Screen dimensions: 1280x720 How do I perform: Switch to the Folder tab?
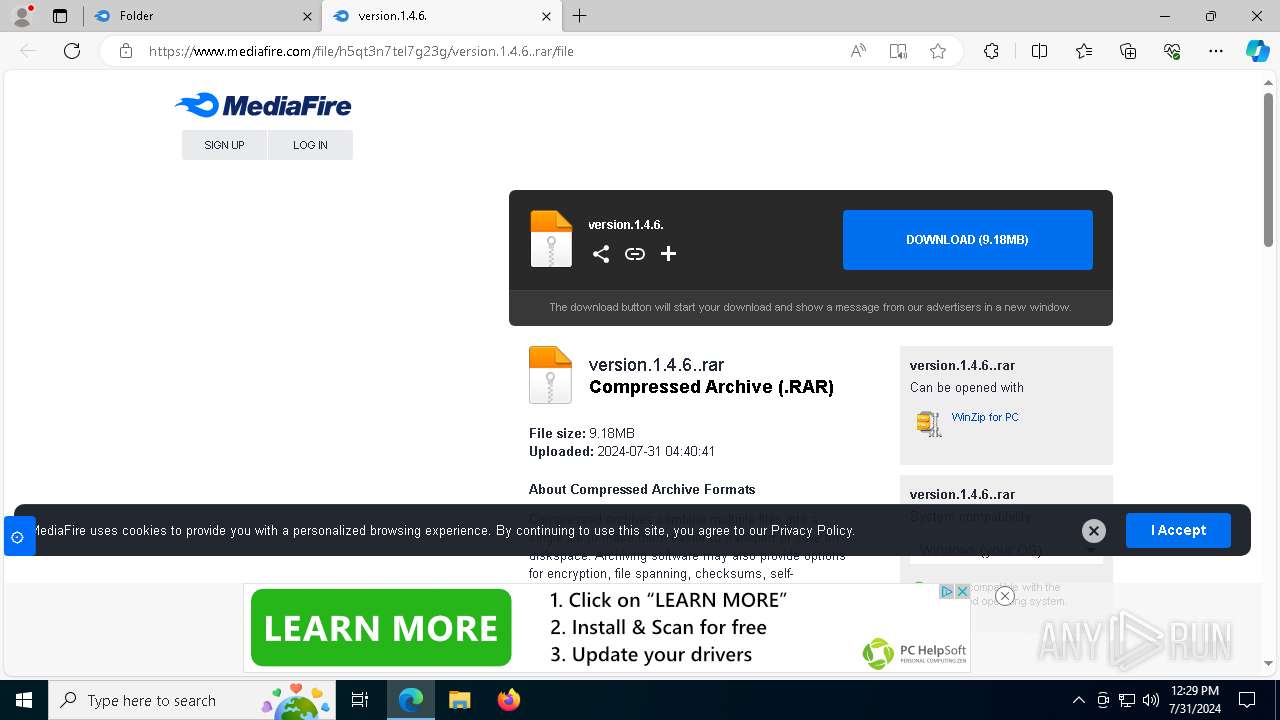click(202, 16)
